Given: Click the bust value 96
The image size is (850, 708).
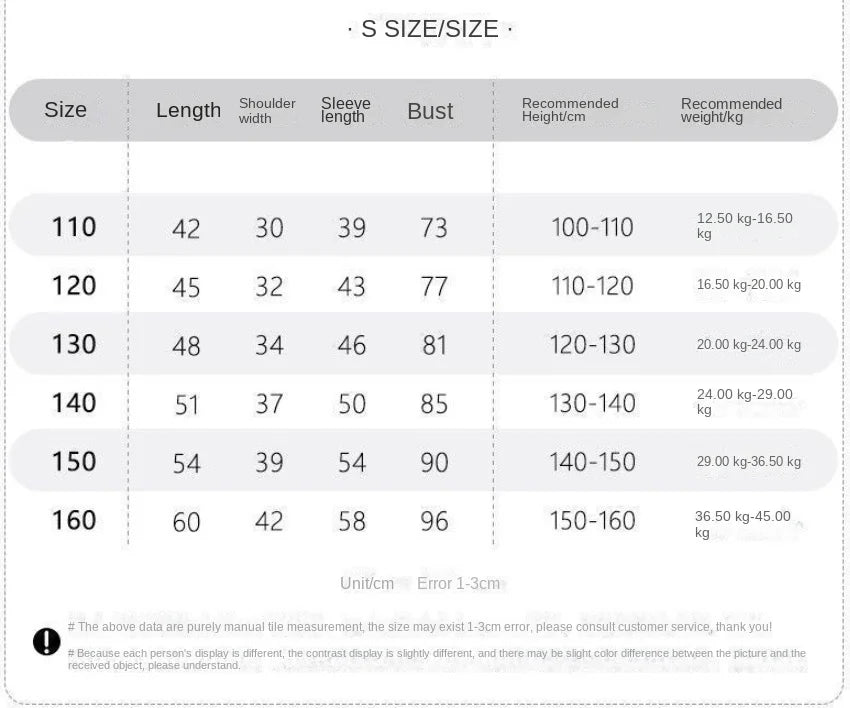Looking at the screenshot, I should pyautogui.click(x=434, y=521).
